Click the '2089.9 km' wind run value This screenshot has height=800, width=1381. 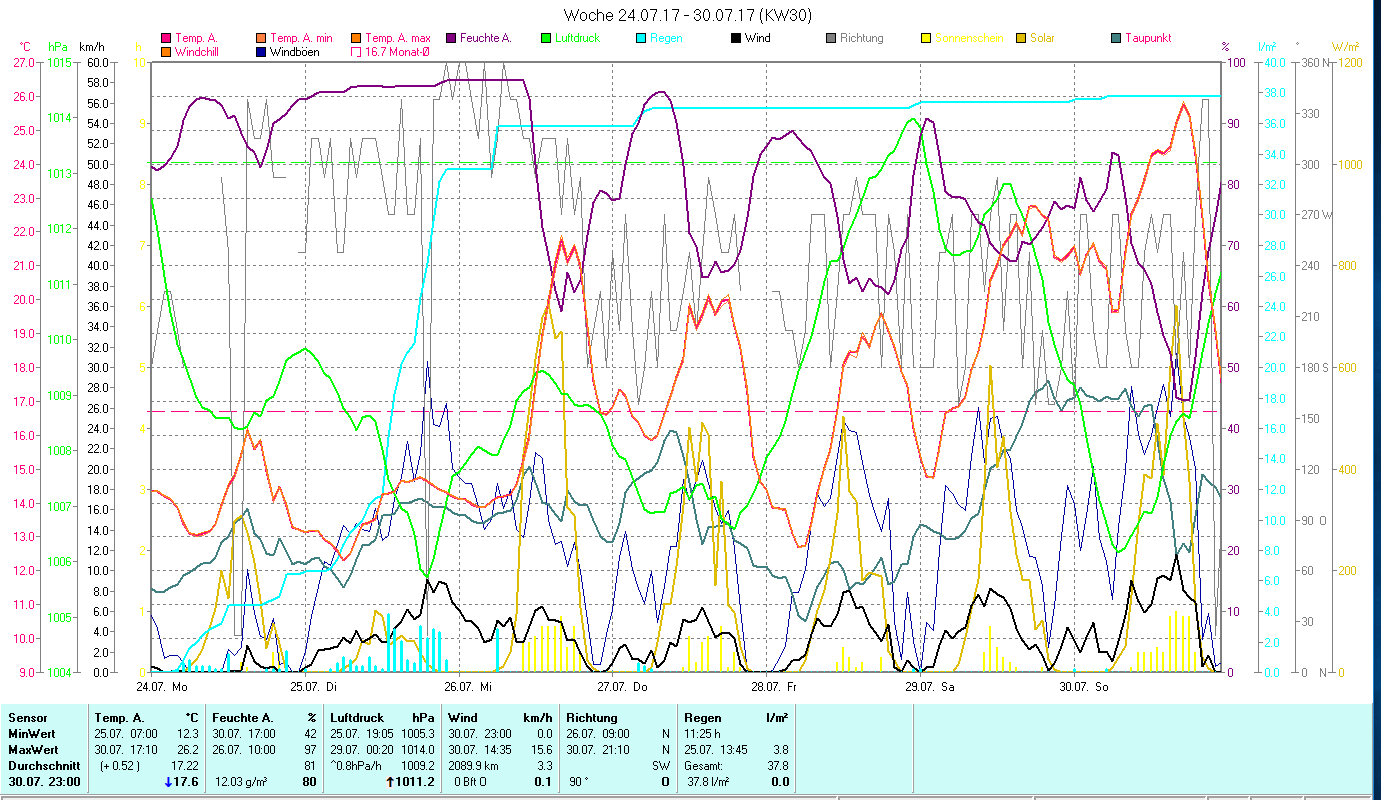click(473, 765)
